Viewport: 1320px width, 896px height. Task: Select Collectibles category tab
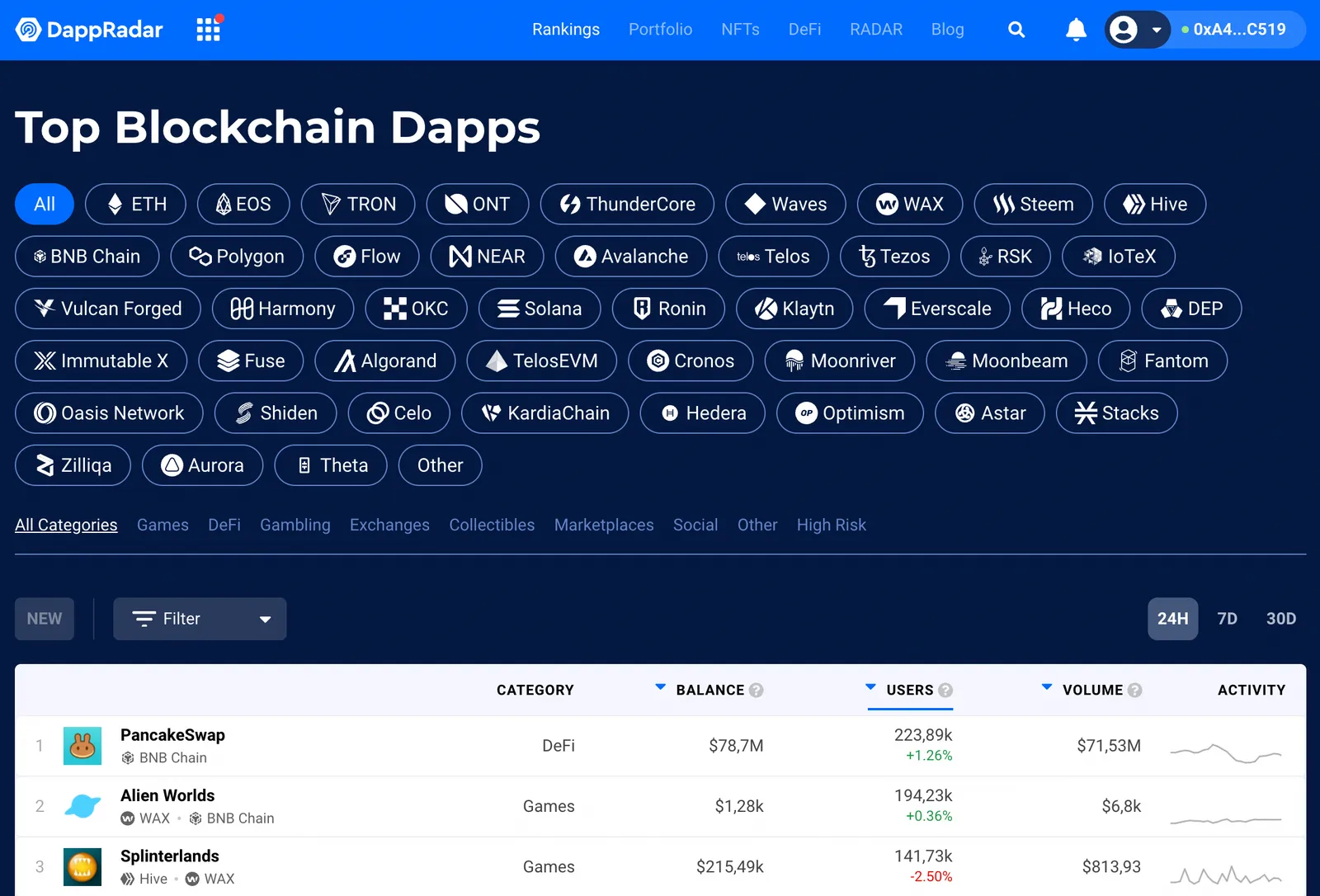click(x=492, y=525)
